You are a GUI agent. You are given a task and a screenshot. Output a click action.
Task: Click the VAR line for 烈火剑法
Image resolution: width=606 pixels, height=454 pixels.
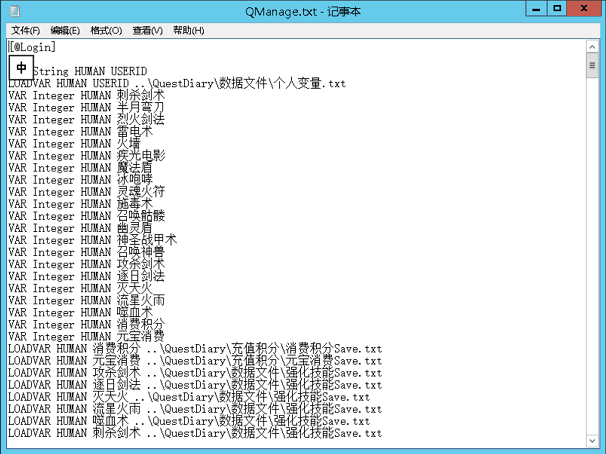click(x=87, y=119)
